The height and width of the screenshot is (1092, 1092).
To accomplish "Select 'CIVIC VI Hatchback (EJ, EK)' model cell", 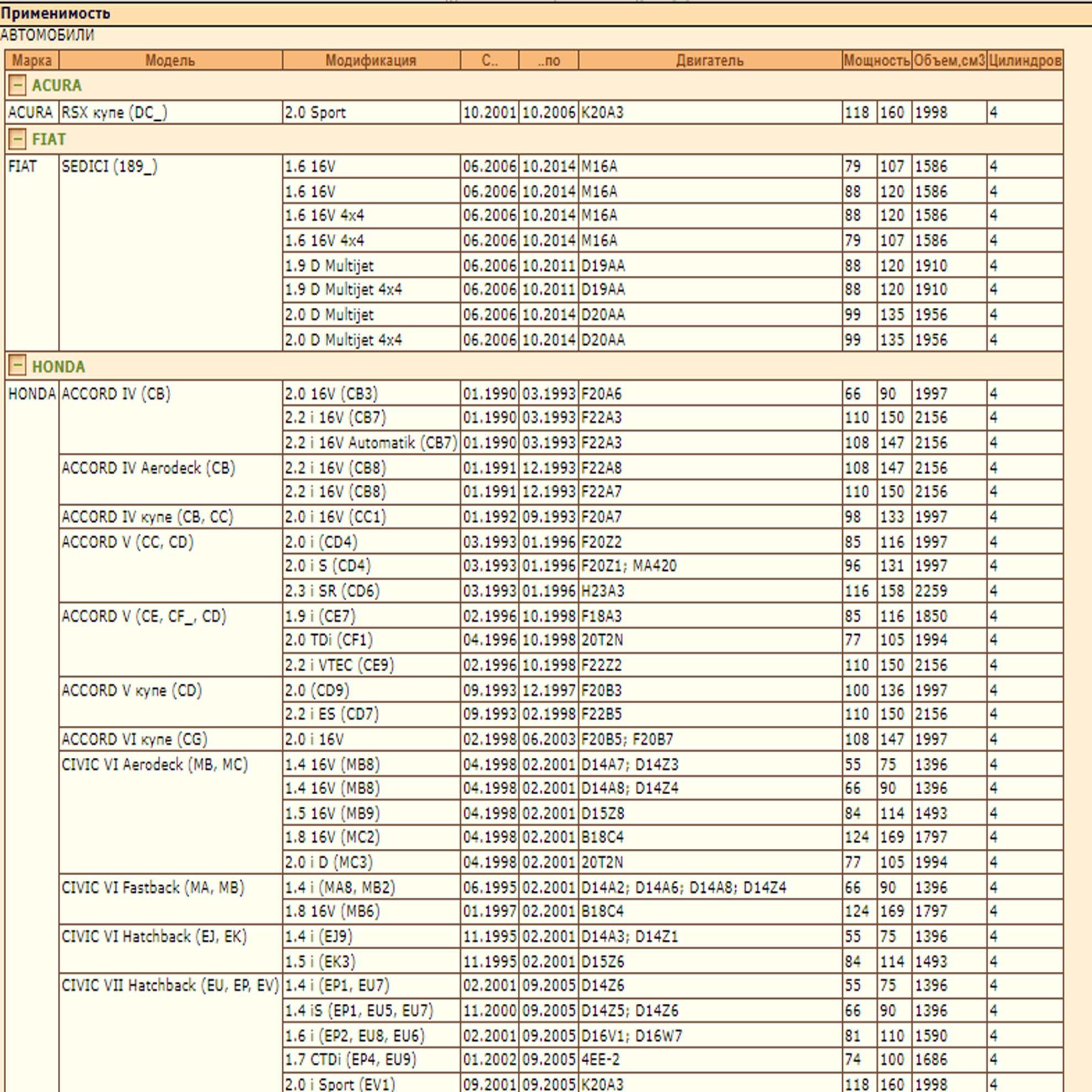I will tap(170, 949).
